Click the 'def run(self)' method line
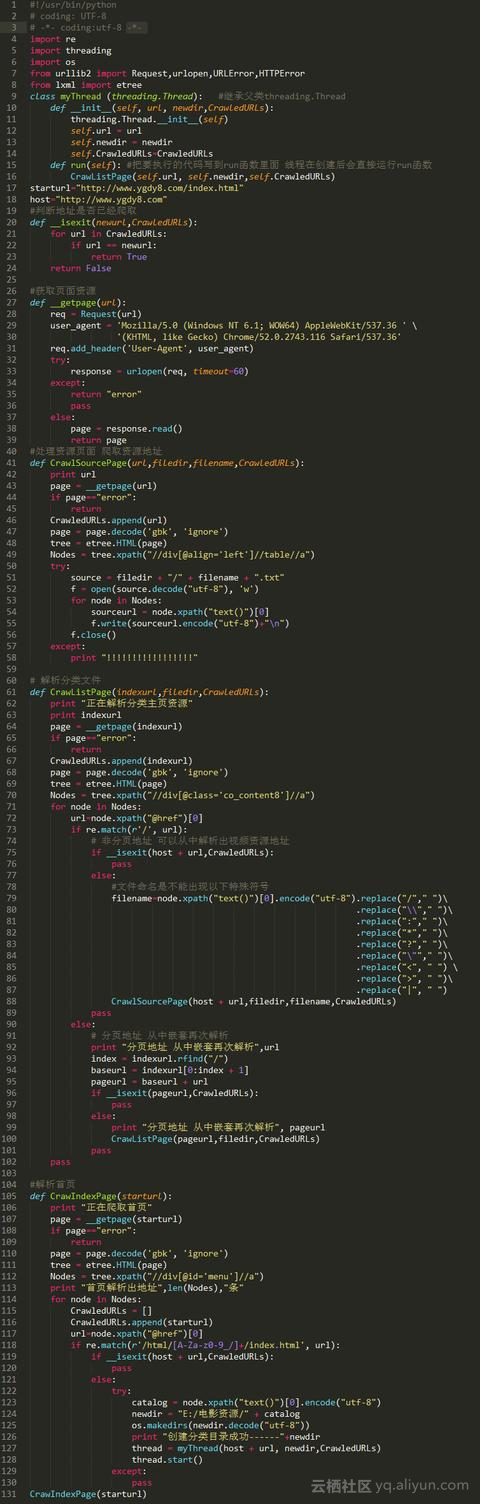480x1504 pixels. (241, 164)
